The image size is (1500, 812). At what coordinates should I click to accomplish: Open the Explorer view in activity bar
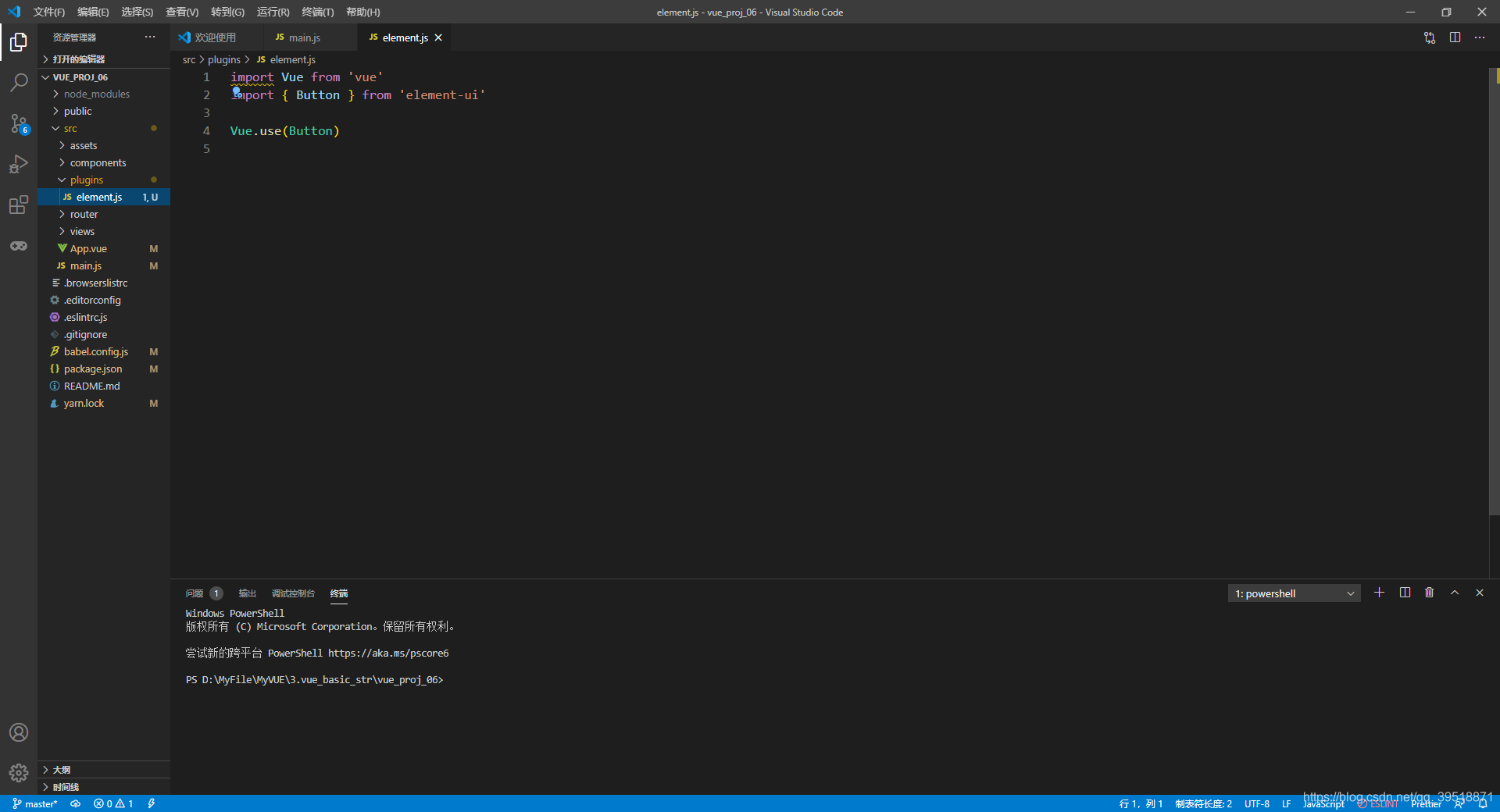point(19,41)
